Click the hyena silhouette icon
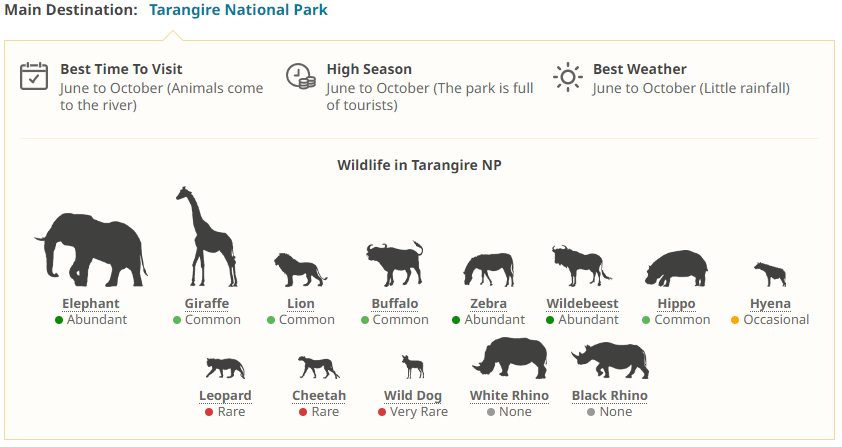The width and height of the screenshot is (842, 447). (x=770, y=274)
